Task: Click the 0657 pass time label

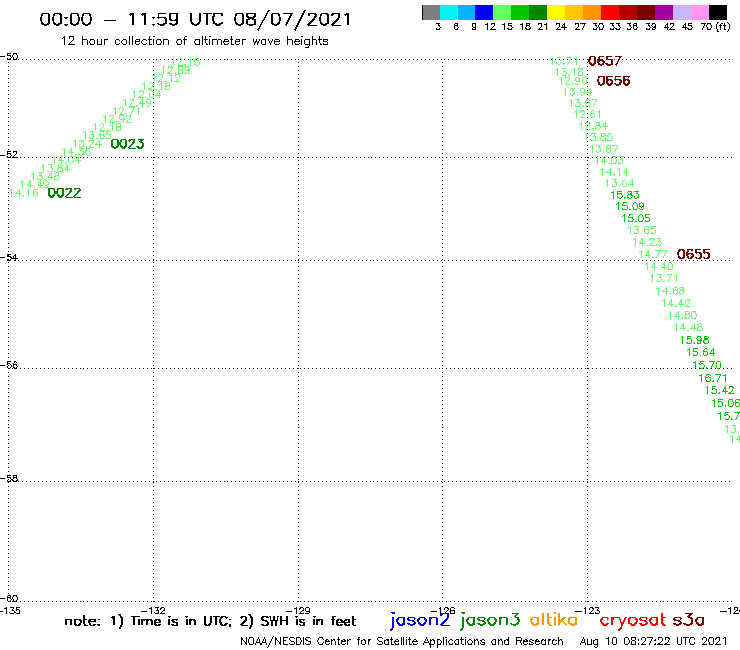Action: 605,61
